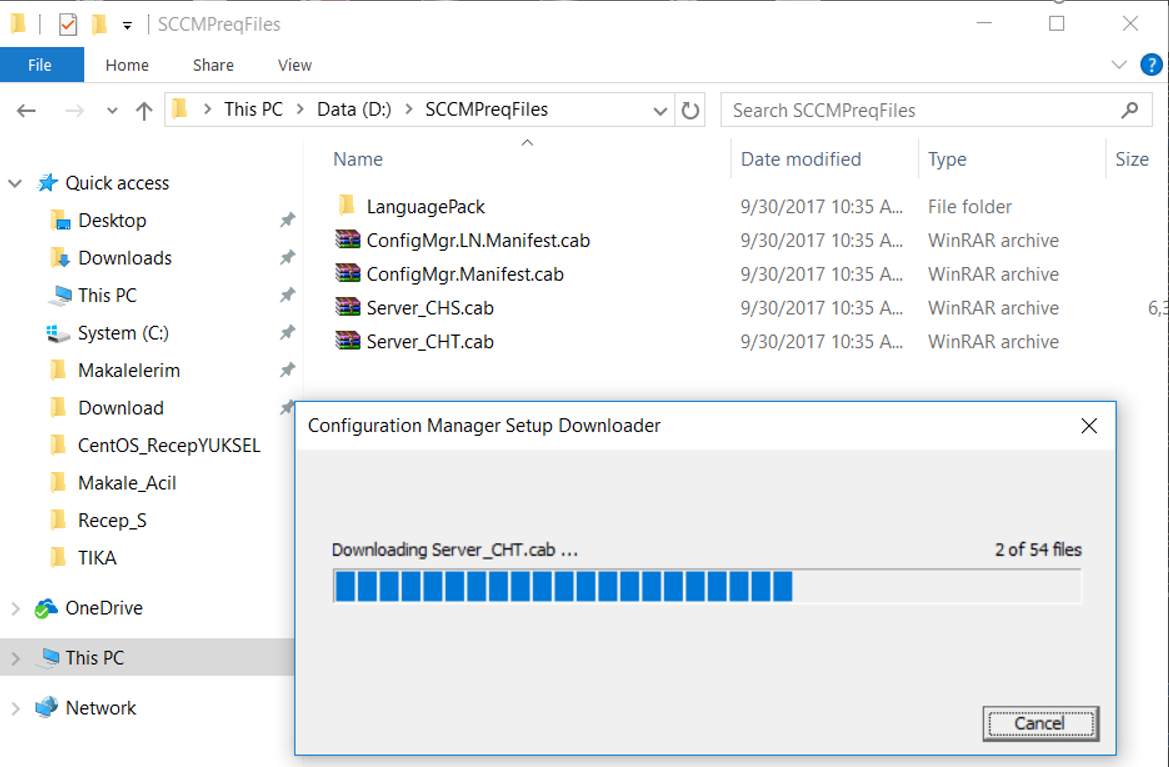Viewport: 1169px width, 767px height.
Task: Open the blue Help question mark icon
Action: click(1151, 65)
